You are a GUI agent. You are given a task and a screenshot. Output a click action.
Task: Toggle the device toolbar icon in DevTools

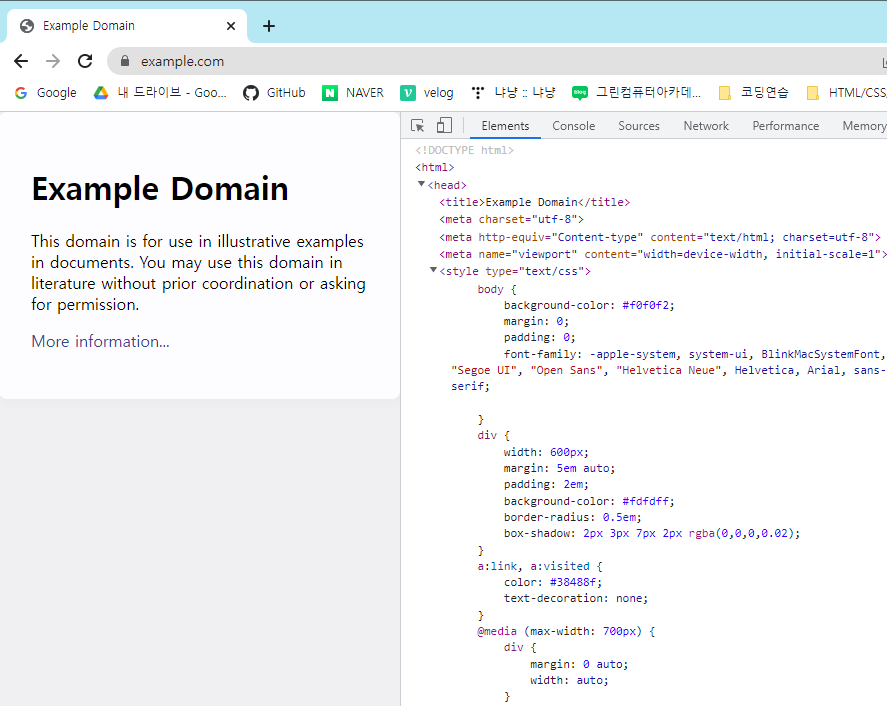444,126
